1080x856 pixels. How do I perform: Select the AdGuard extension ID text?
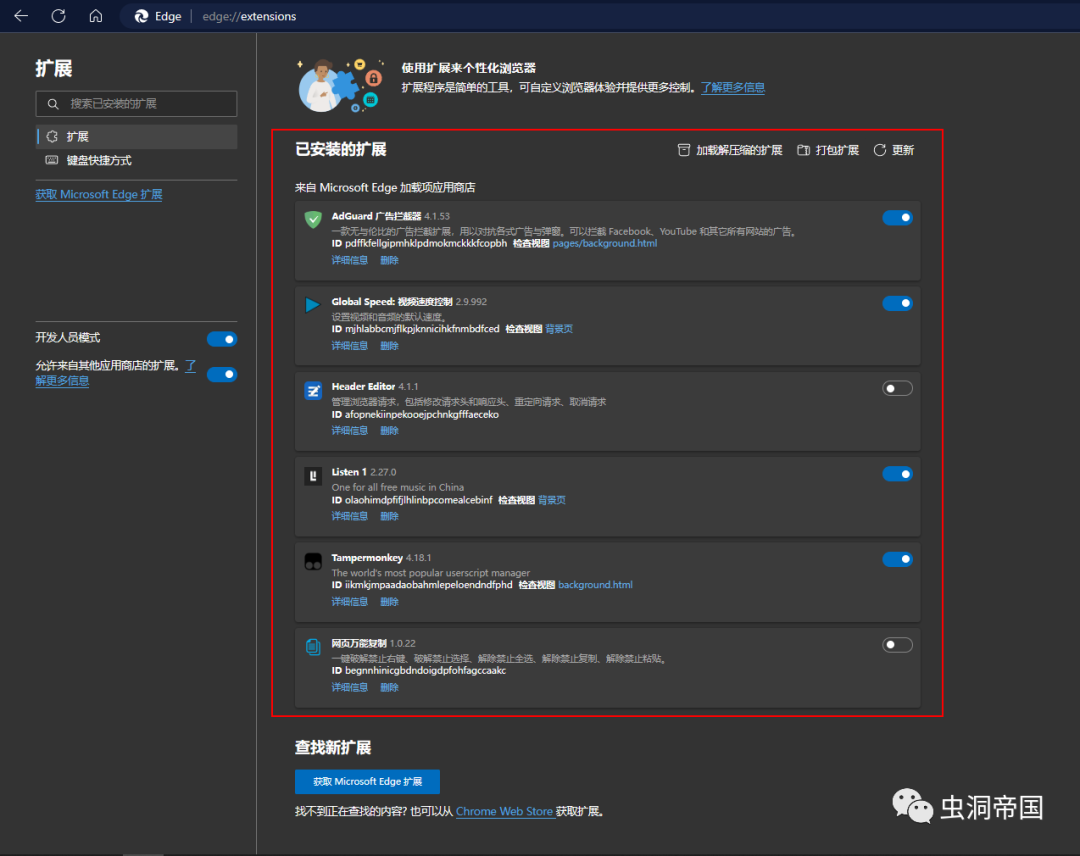426,243
